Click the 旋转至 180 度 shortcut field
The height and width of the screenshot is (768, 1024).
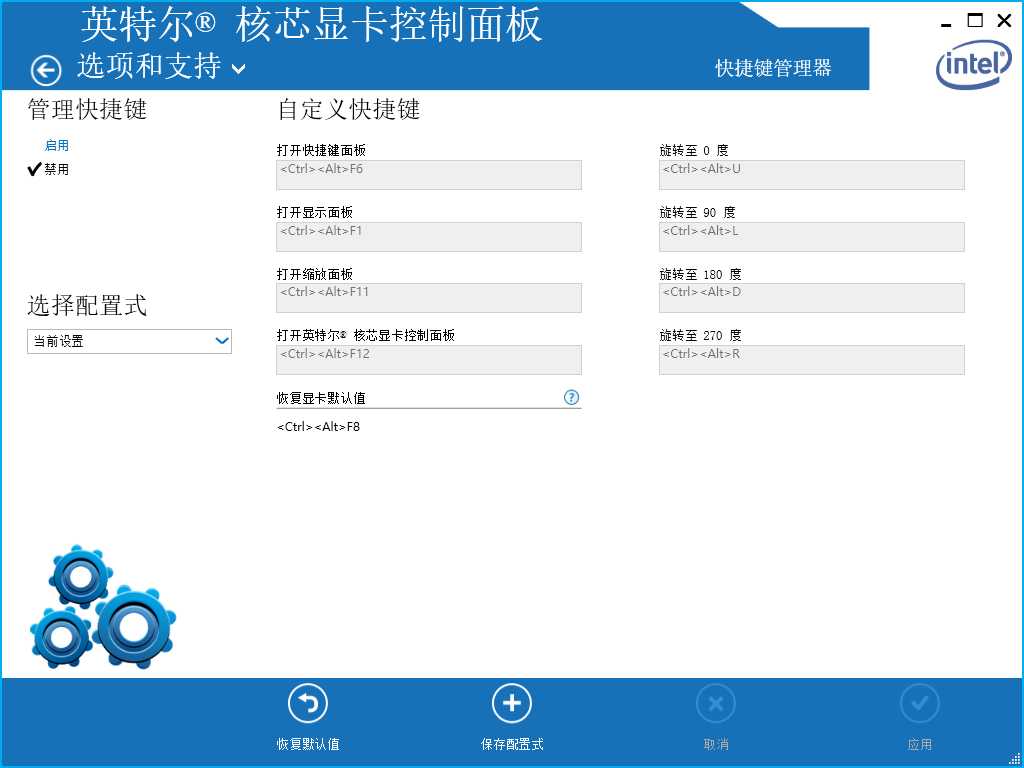(812, 298)
